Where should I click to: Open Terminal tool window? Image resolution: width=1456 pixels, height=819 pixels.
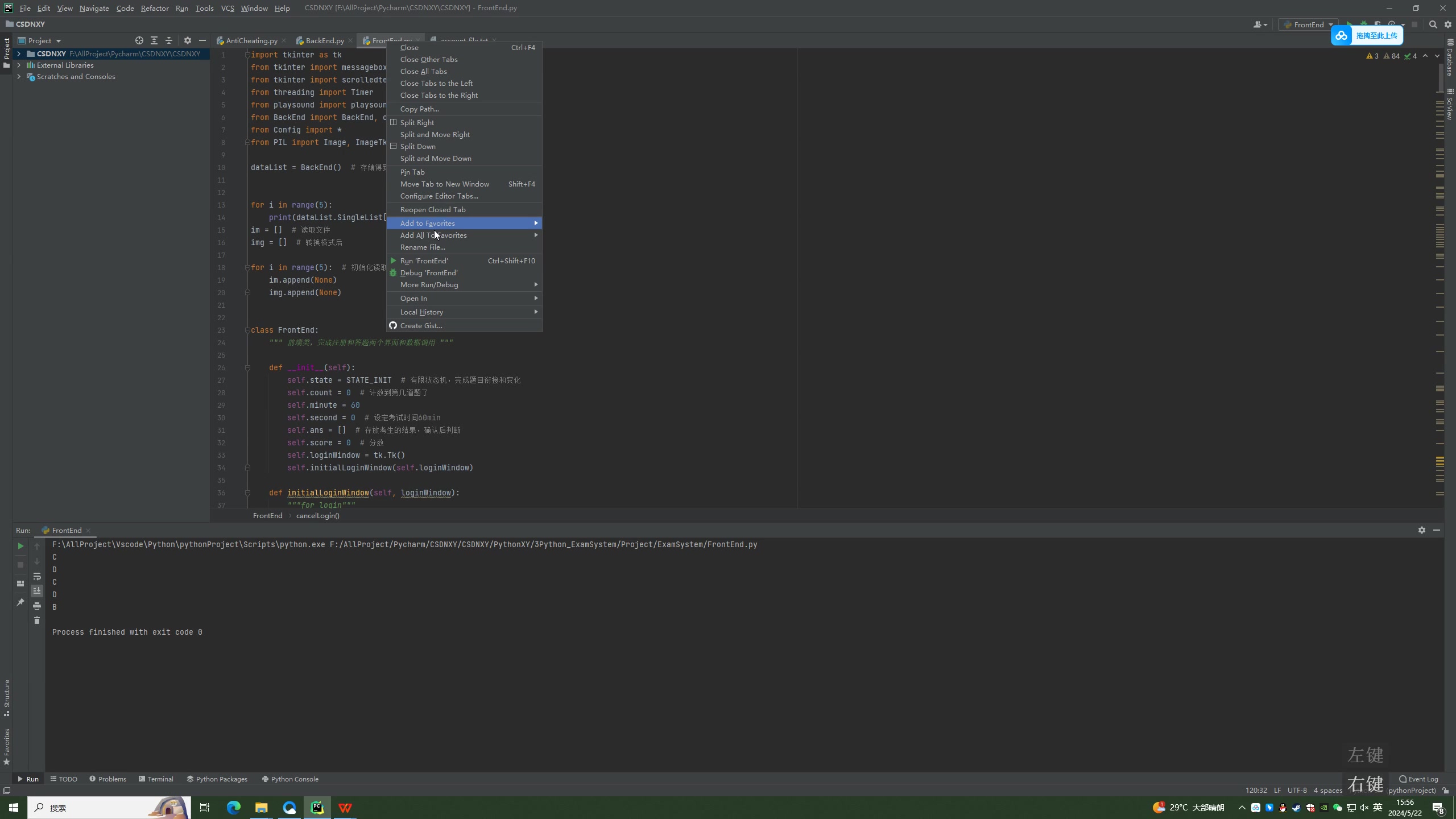(156, 779)
